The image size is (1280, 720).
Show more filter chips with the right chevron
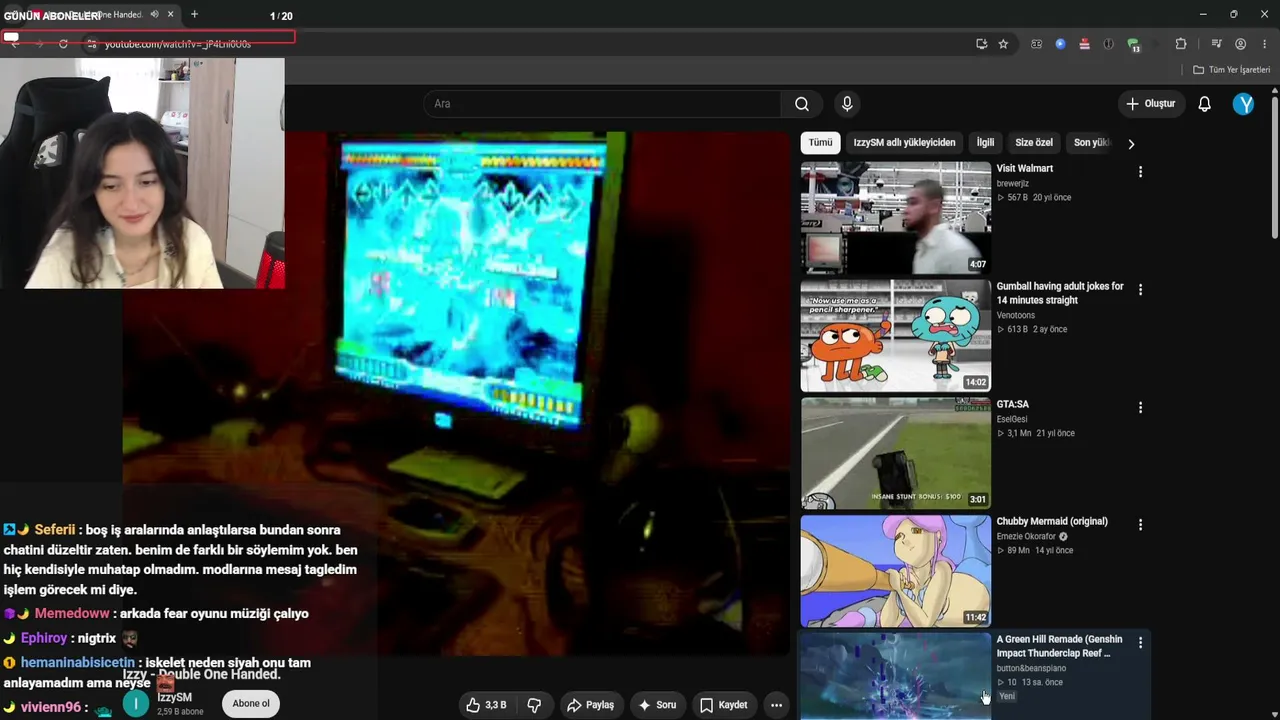coord(1131,143)
